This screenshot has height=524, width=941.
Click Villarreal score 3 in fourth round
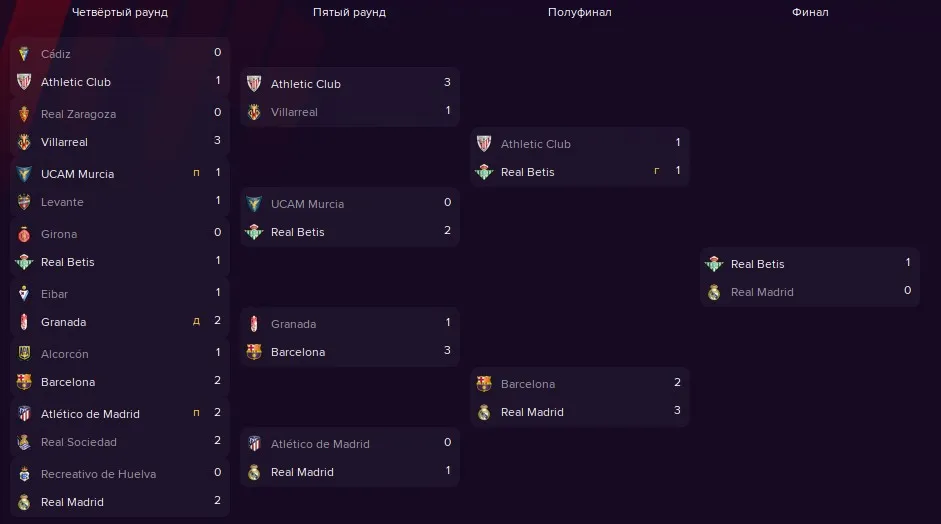click(217, 140)
